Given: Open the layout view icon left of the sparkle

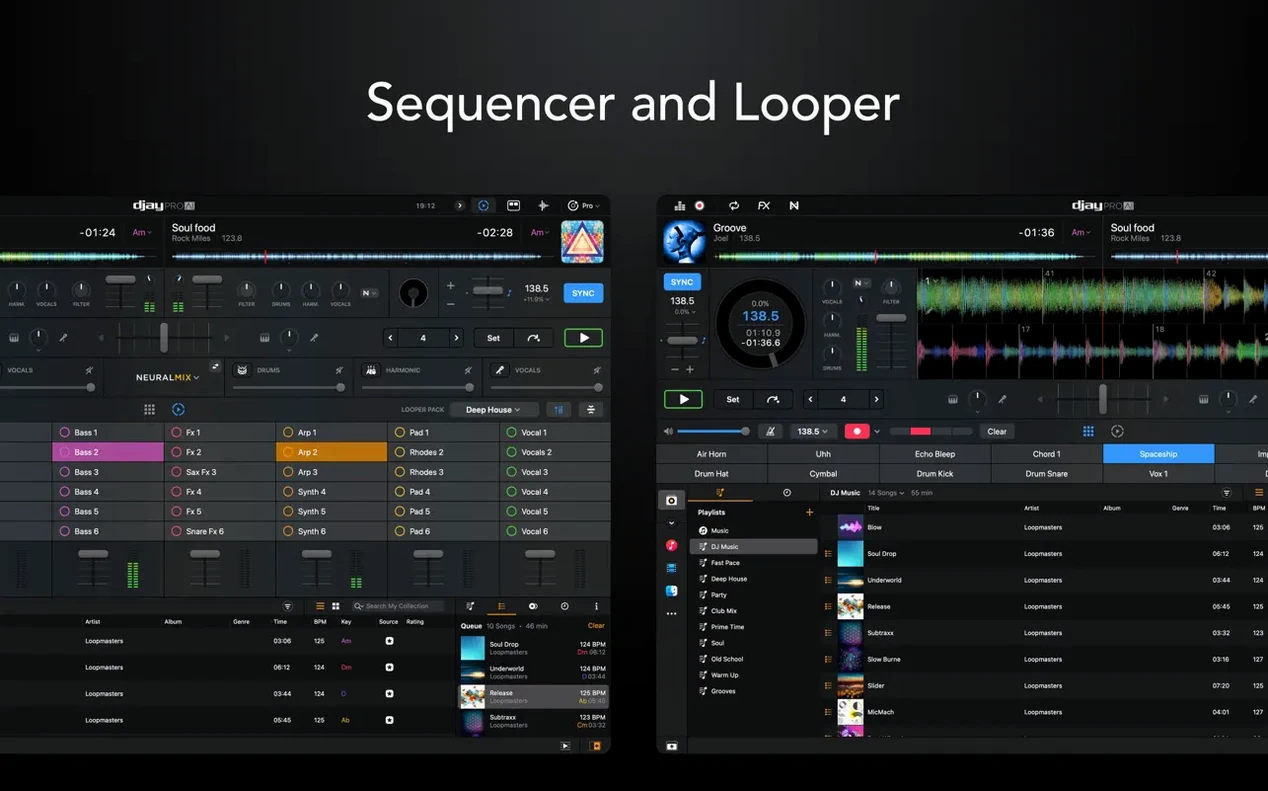Looking at the screenshot, I should click(x=513, y=205).
